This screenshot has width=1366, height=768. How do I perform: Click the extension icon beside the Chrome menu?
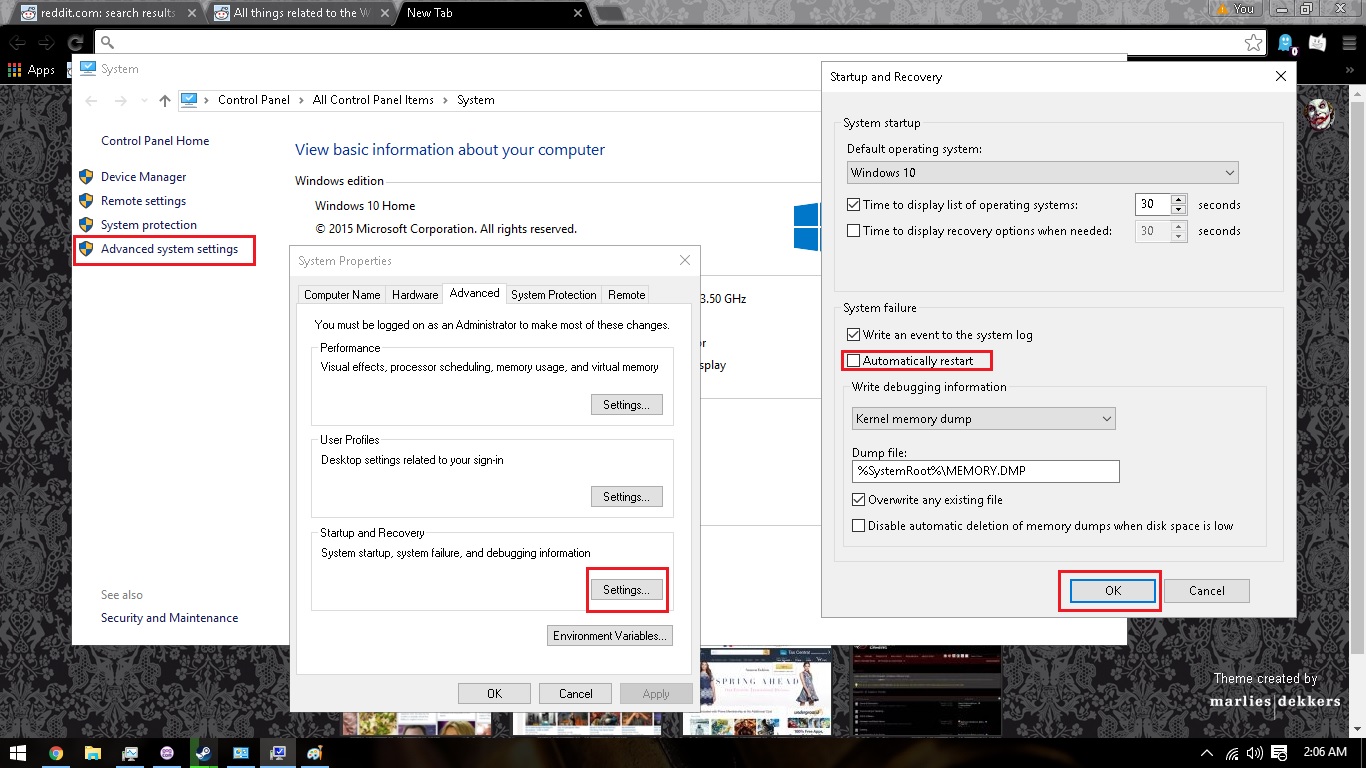point(1318,43)
